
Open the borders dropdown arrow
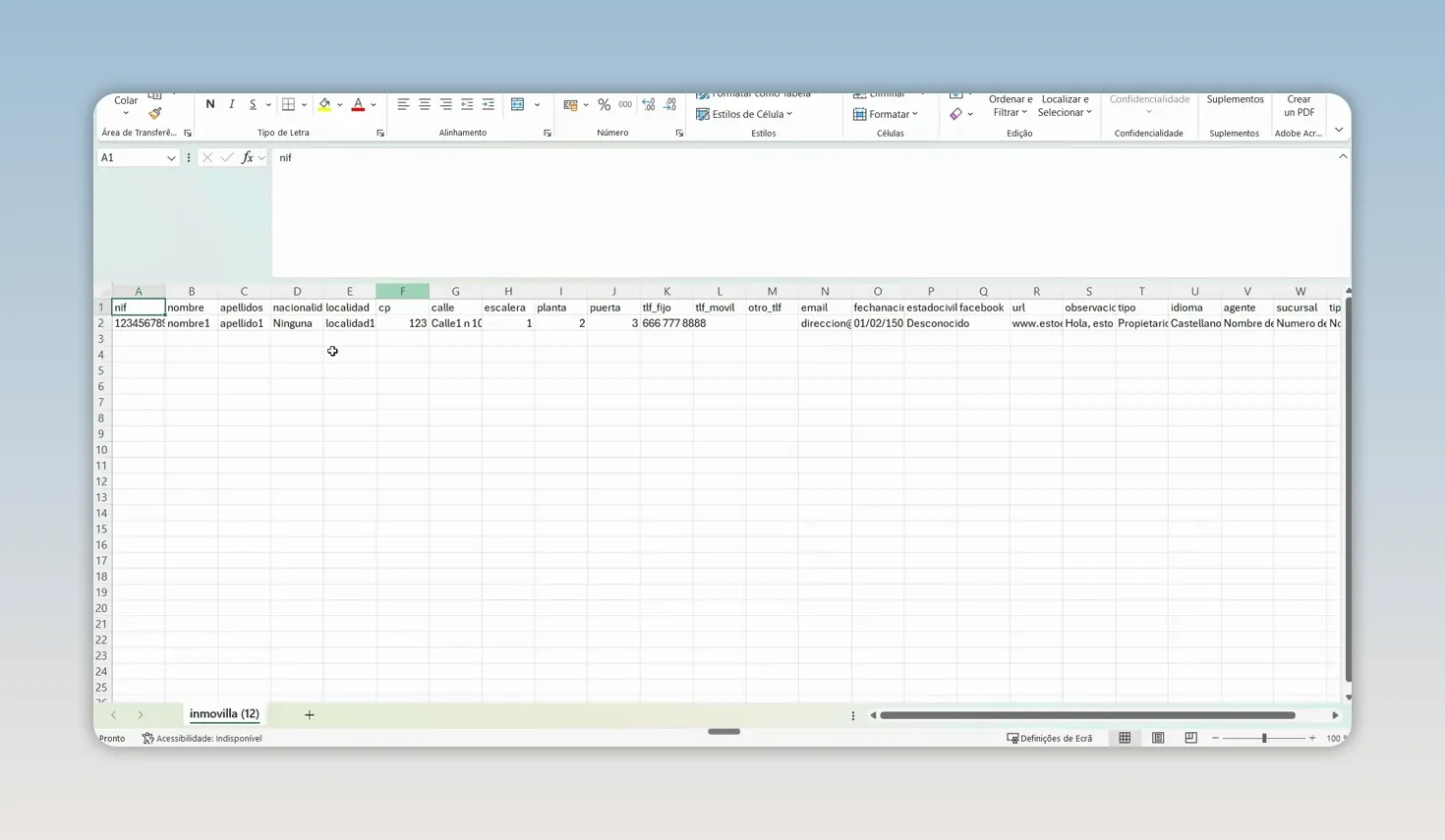click(x=304, y=104)
